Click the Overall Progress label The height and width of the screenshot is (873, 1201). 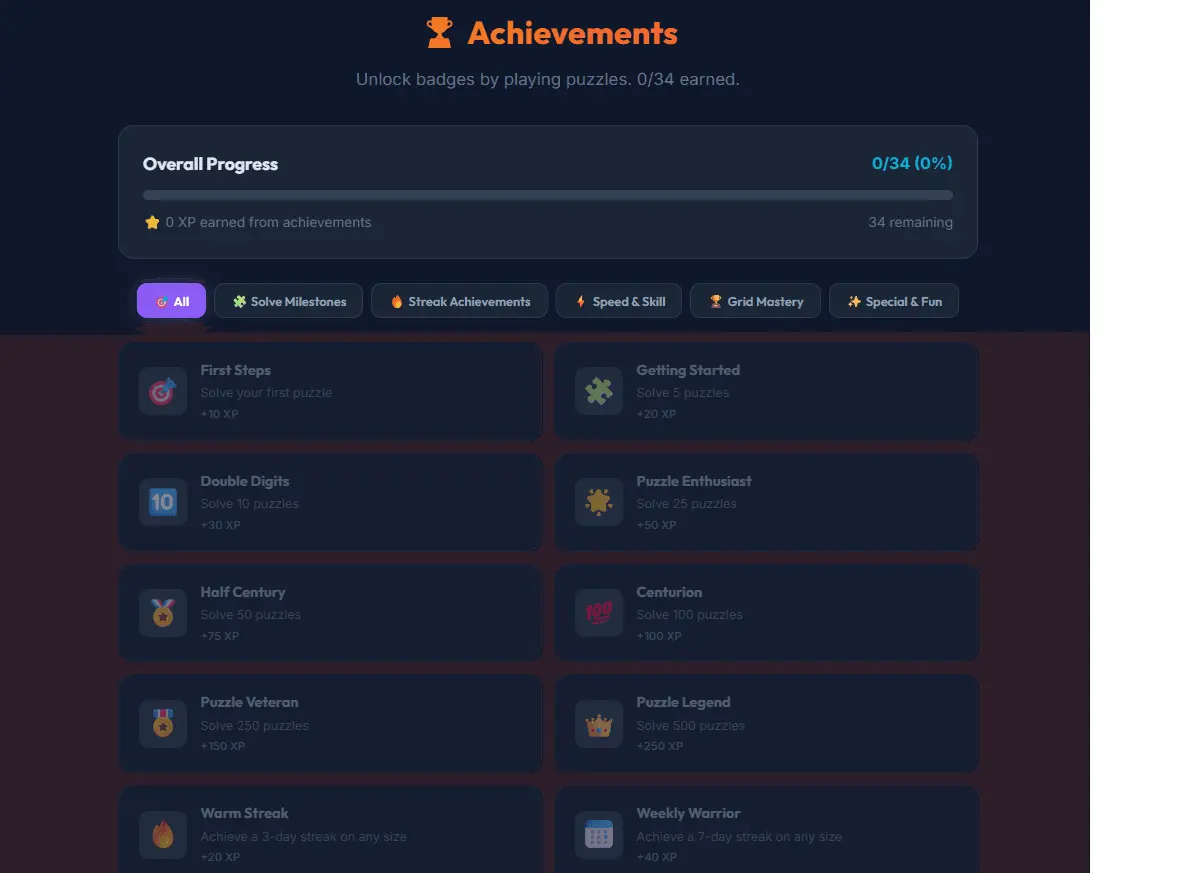tap(210, 164)
